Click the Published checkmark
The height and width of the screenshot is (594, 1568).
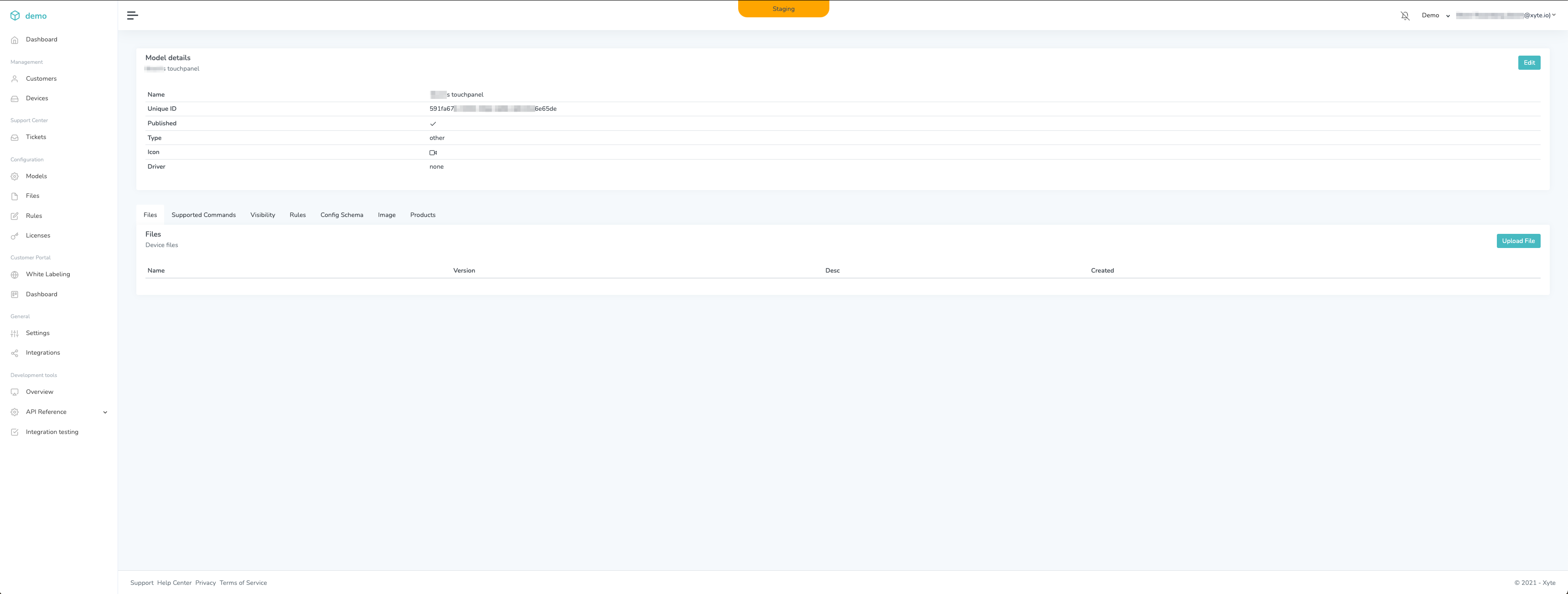point(434,124)
